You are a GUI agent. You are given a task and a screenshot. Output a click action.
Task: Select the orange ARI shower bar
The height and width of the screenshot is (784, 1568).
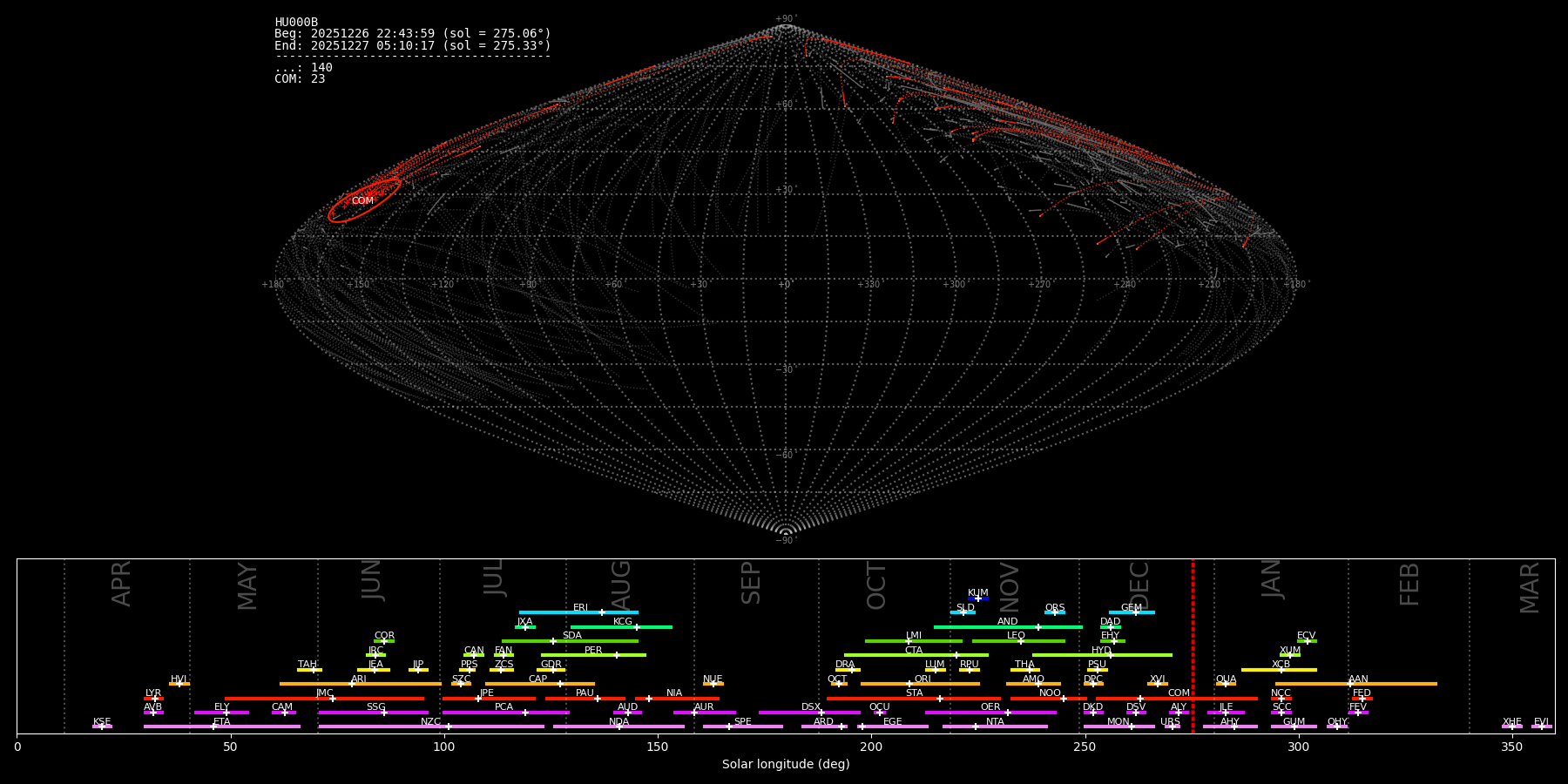pyautogui.click(x=360, y=684)
